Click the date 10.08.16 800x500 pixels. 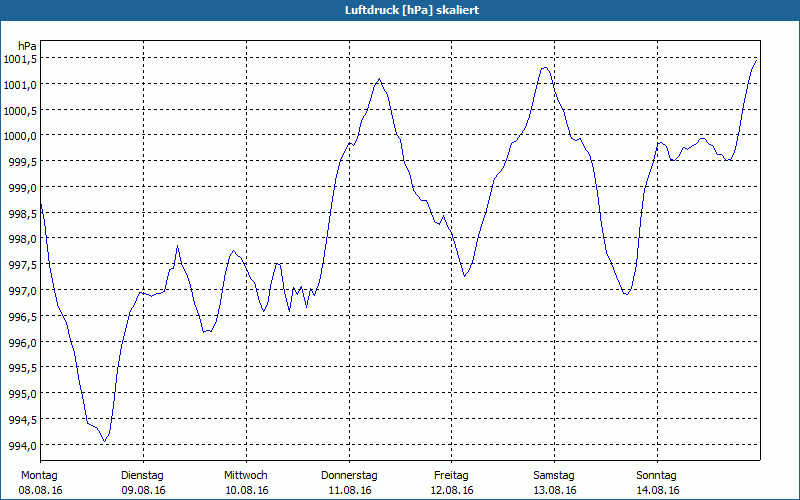pos(246,491)
